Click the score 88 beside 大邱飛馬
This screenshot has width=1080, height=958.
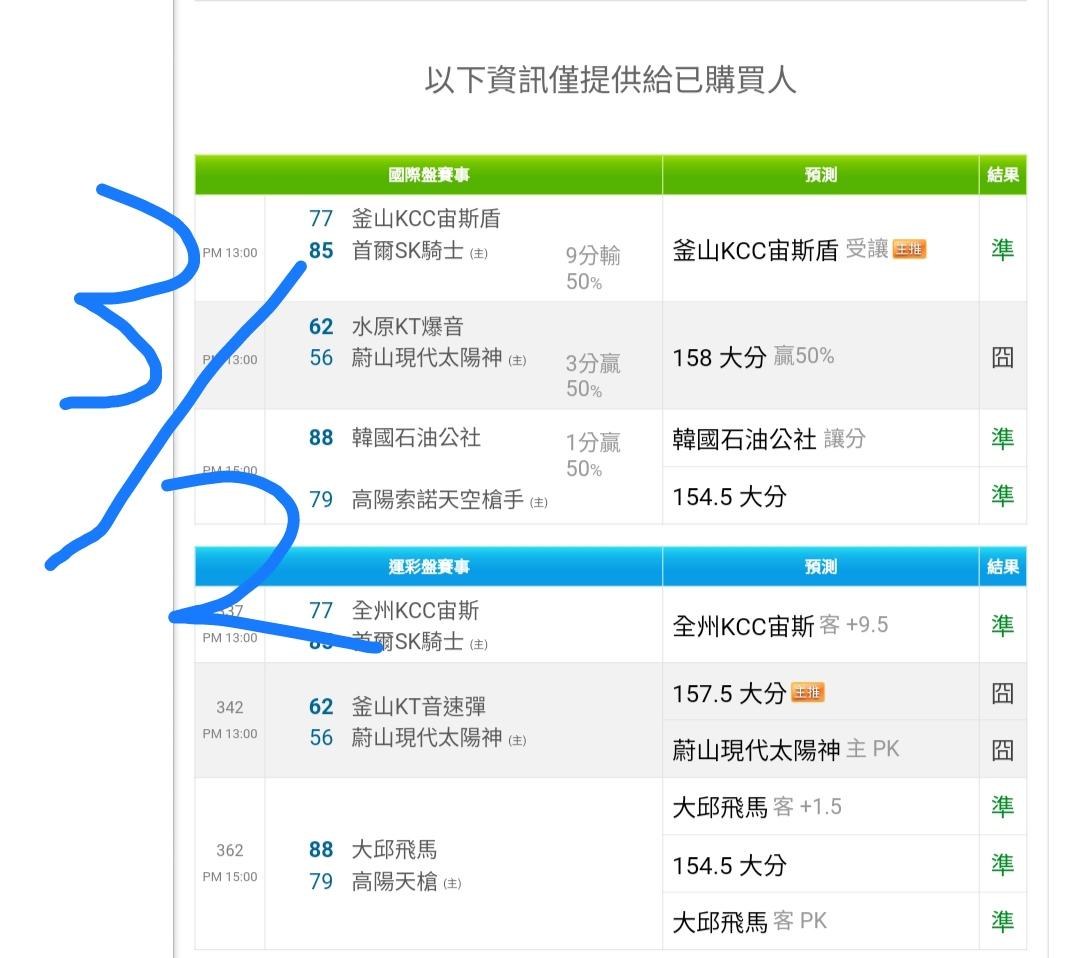point(321,849)
